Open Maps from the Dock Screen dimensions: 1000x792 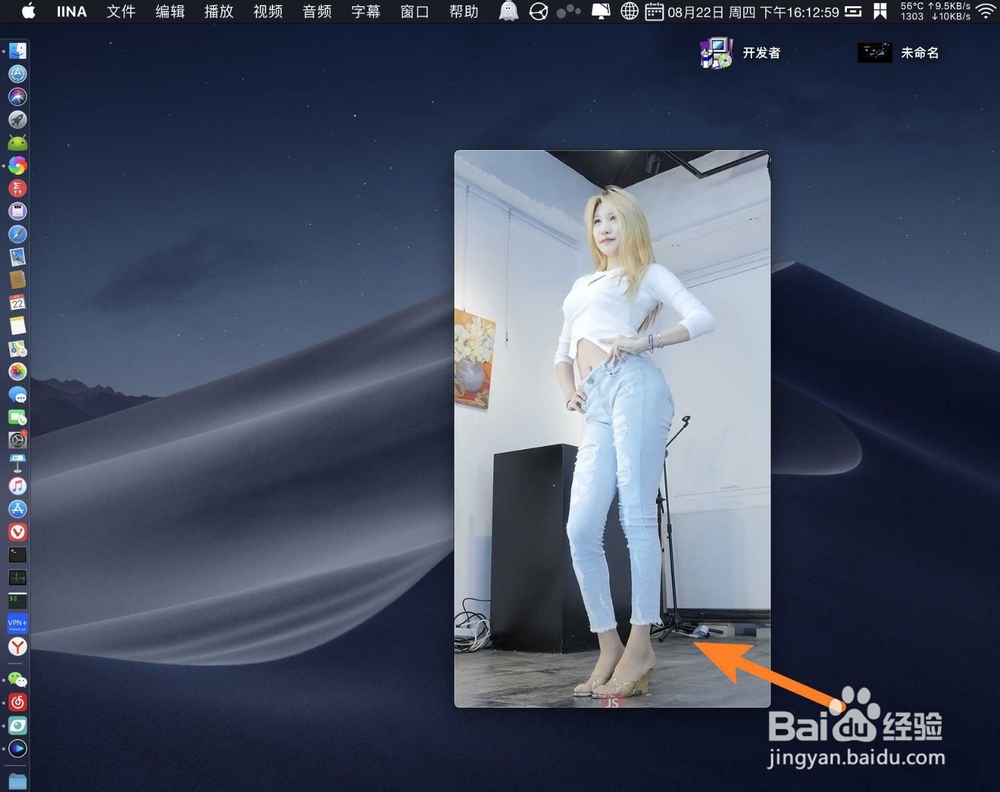tap(17, 349)
